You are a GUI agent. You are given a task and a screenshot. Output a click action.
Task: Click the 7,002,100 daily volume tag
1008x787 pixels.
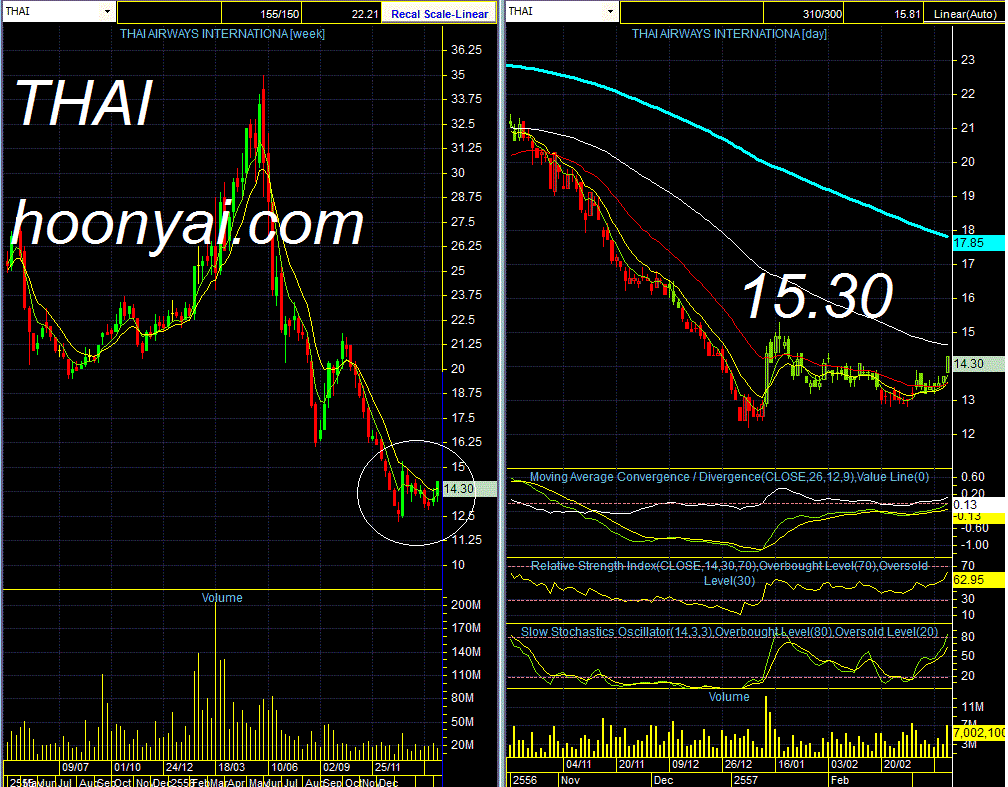click(978, 733)
